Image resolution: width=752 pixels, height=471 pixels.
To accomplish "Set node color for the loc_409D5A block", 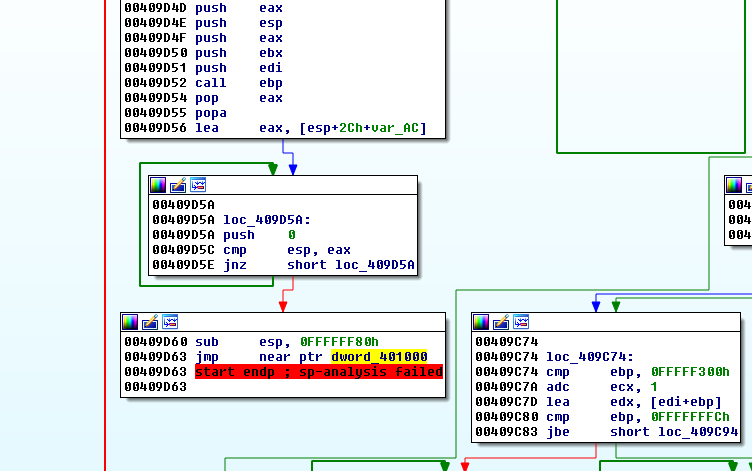I will [x=158, y=185].
